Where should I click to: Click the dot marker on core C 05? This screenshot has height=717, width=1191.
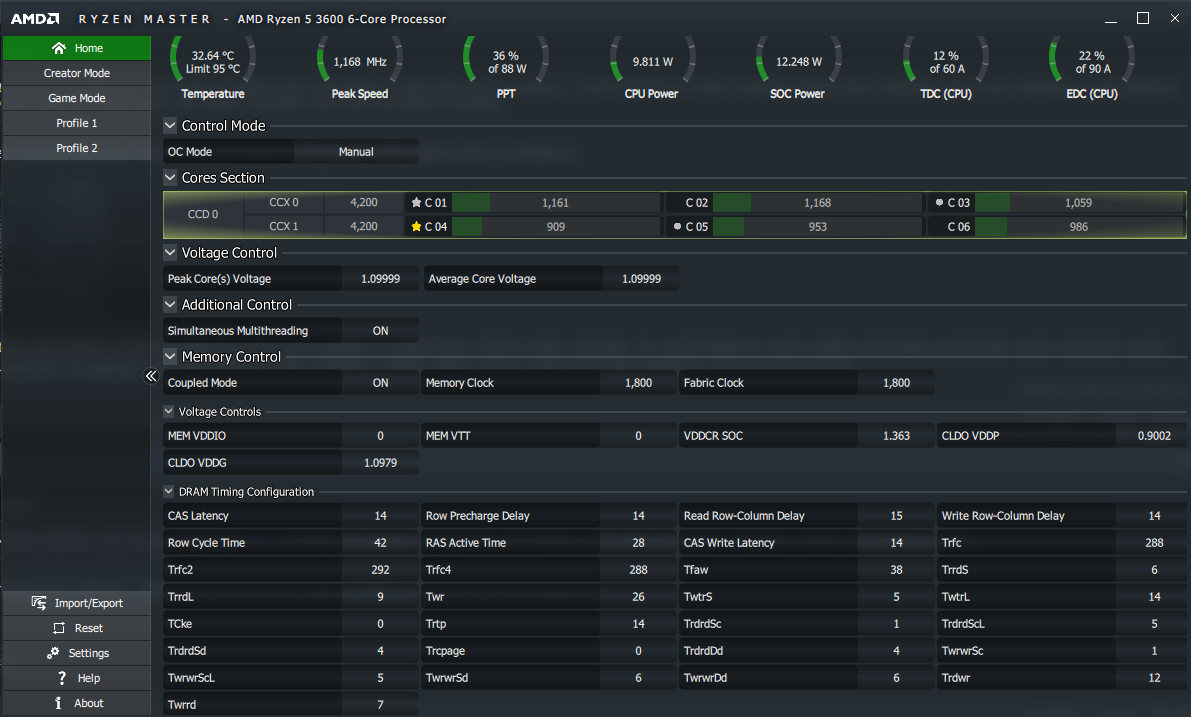click(677, 226)
